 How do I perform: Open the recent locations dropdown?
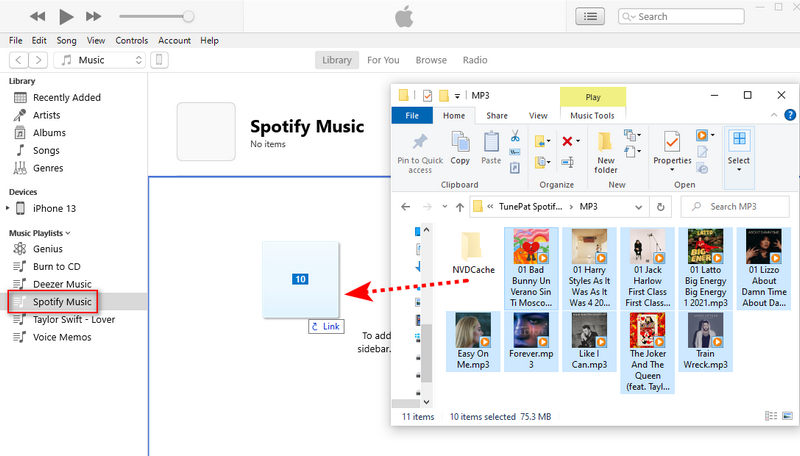point(445,207)
